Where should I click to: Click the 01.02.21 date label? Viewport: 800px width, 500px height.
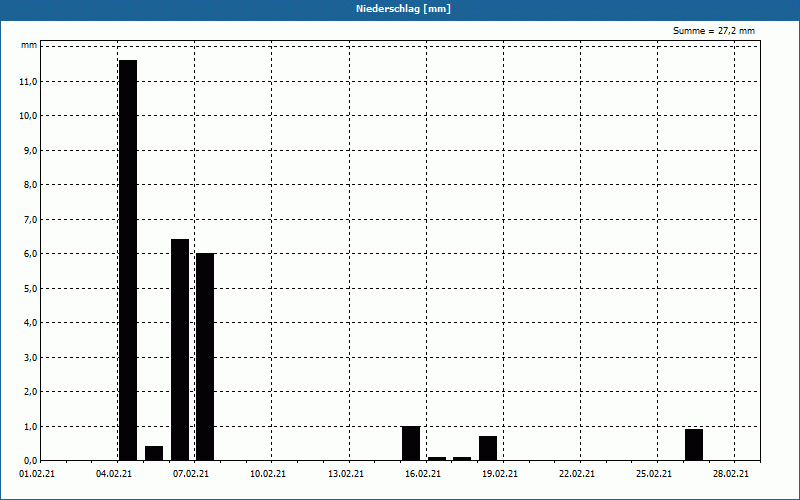pyautogui.click(x=37, y=474)
